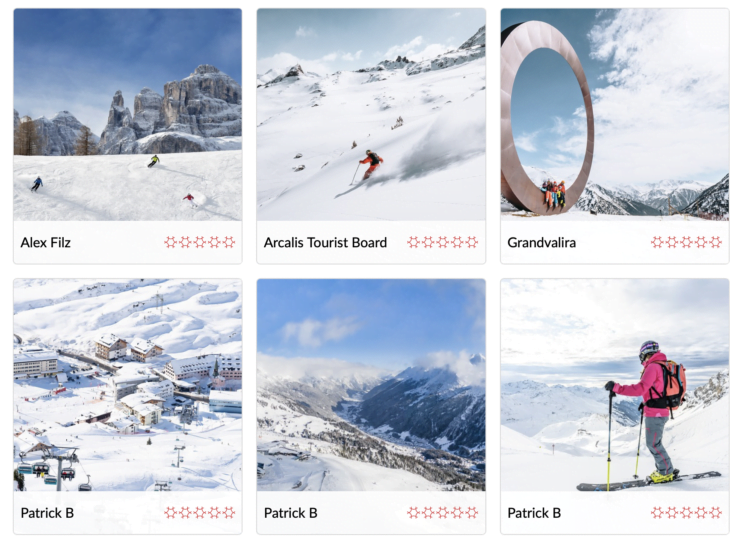
Task: Rate pink jacket skier photo first star
Action: coord(657,513)
